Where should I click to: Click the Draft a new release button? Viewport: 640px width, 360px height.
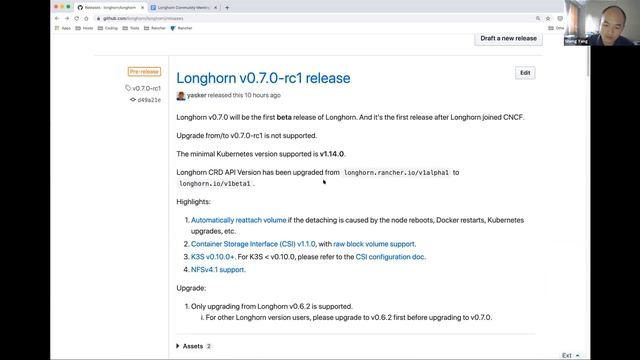pos(508,38)
